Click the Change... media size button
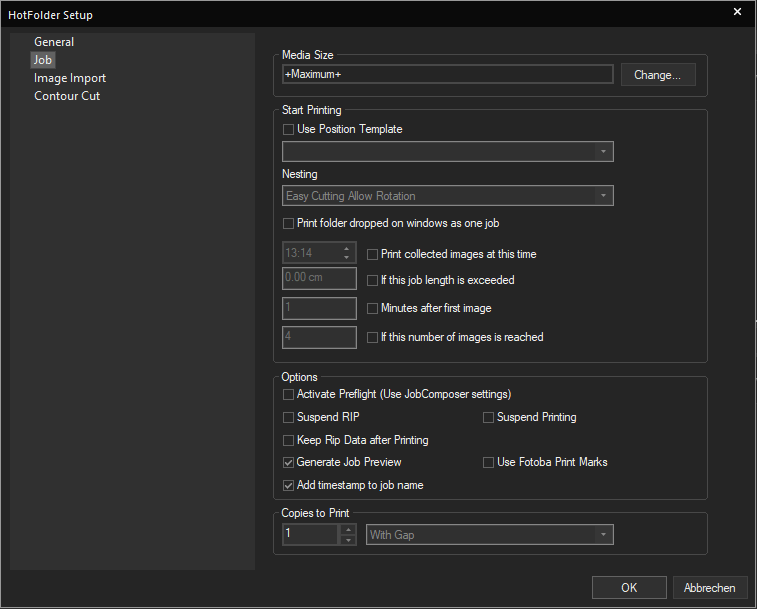The width and height of the screenshot is (757, 609). click(x=658, y=75)
